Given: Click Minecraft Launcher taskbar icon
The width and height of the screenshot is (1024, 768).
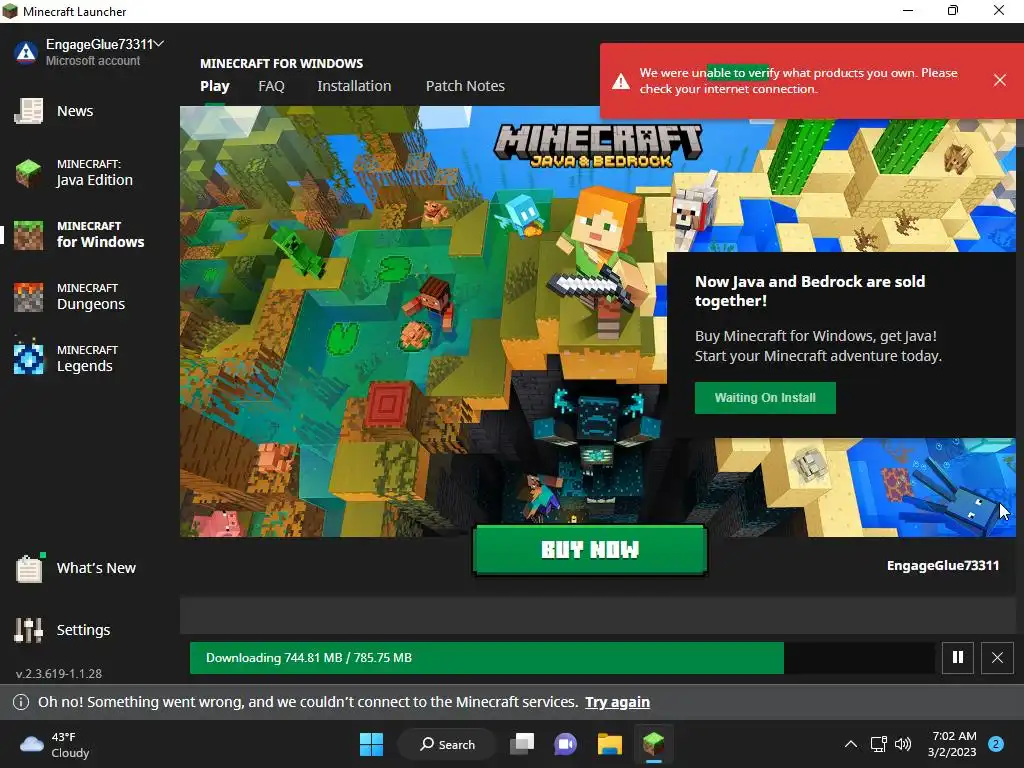Looking at the screenshot, I should (x=653, y=744).
